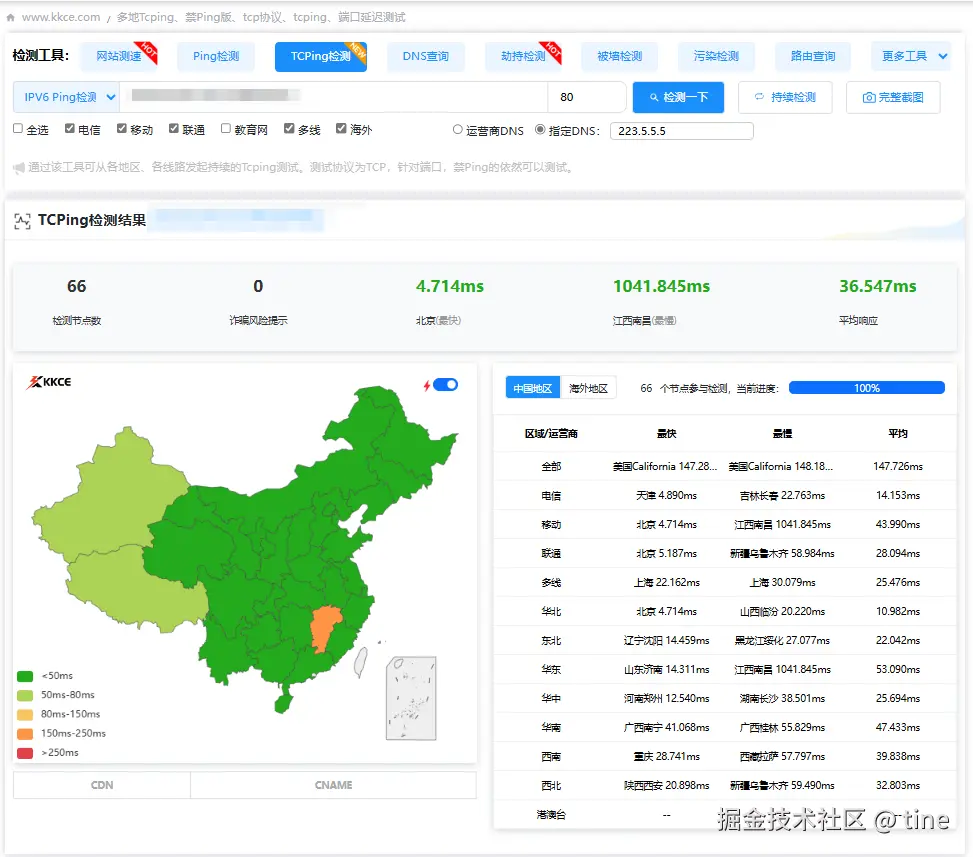Viewport: 973px width, 857px height.
Task: Click the port field showing 80
Action: coord(586,97)
